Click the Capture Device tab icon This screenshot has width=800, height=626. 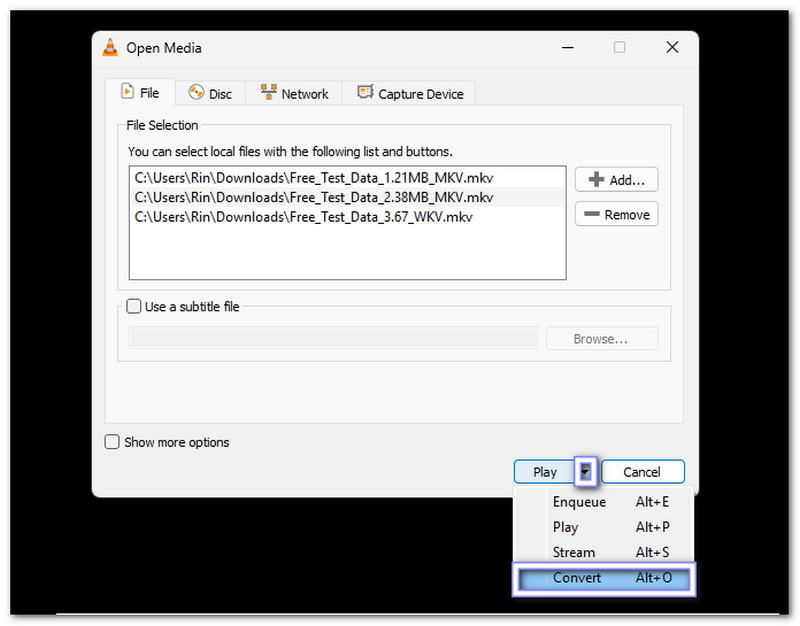click(x=365, y=93)
